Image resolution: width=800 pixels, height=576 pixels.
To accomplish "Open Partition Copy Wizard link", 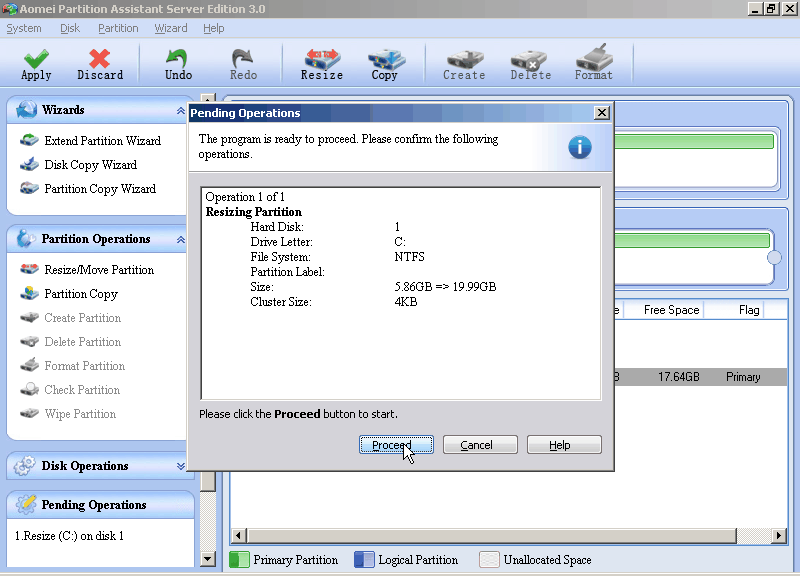I will [100, 188].
